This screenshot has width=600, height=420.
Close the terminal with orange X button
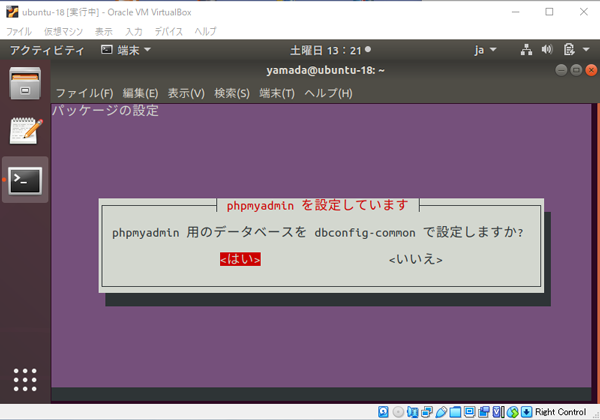point(591,70)
